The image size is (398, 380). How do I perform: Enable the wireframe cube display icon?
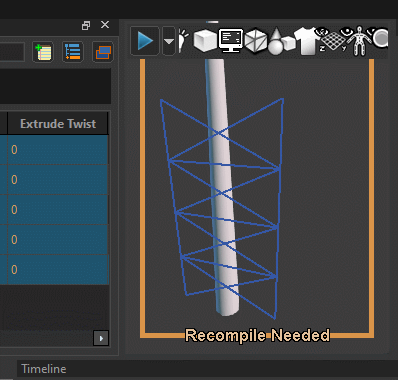pyautogui.click(x=256, y=41)
